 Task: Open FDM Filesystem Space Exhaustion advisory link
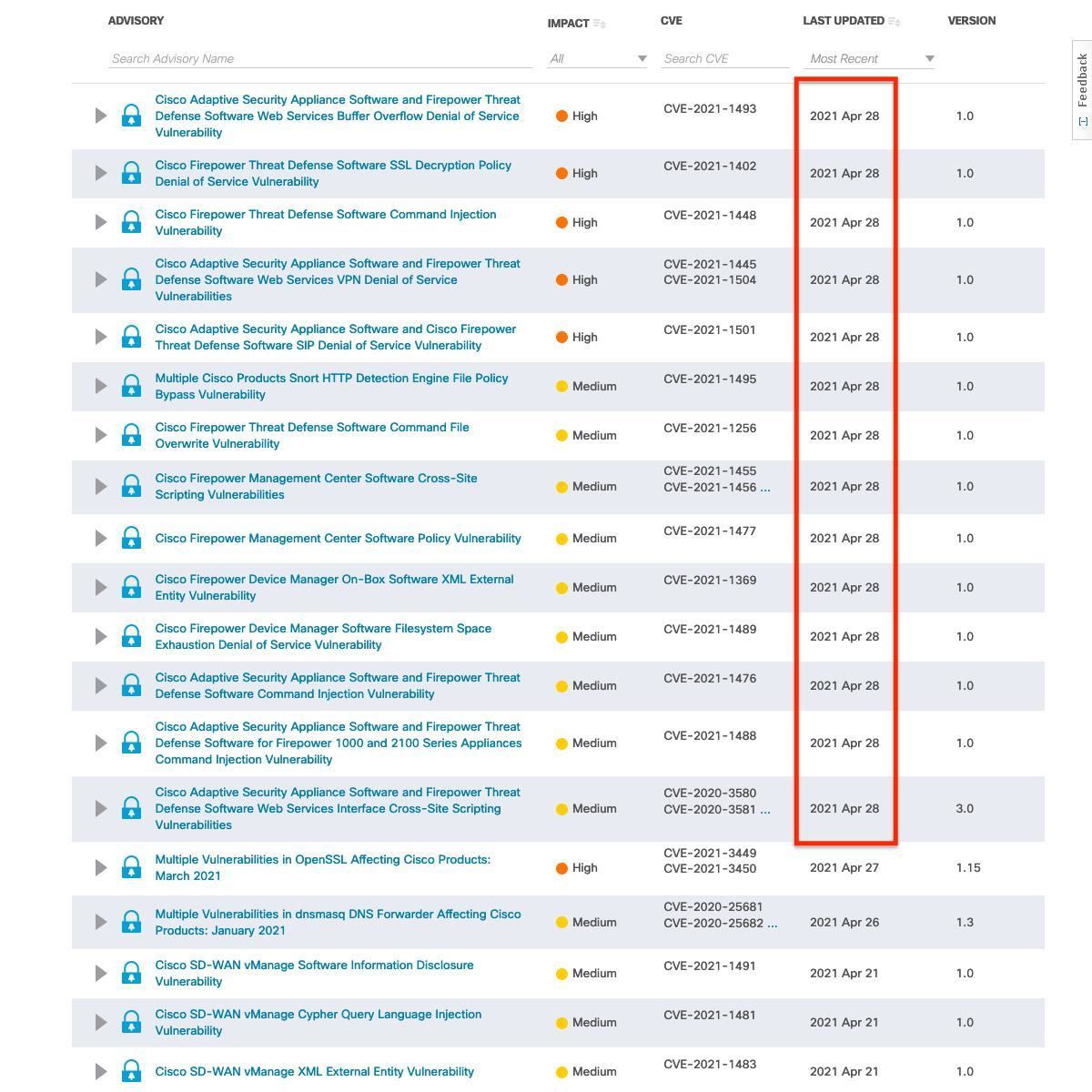[x=323, y=636]
